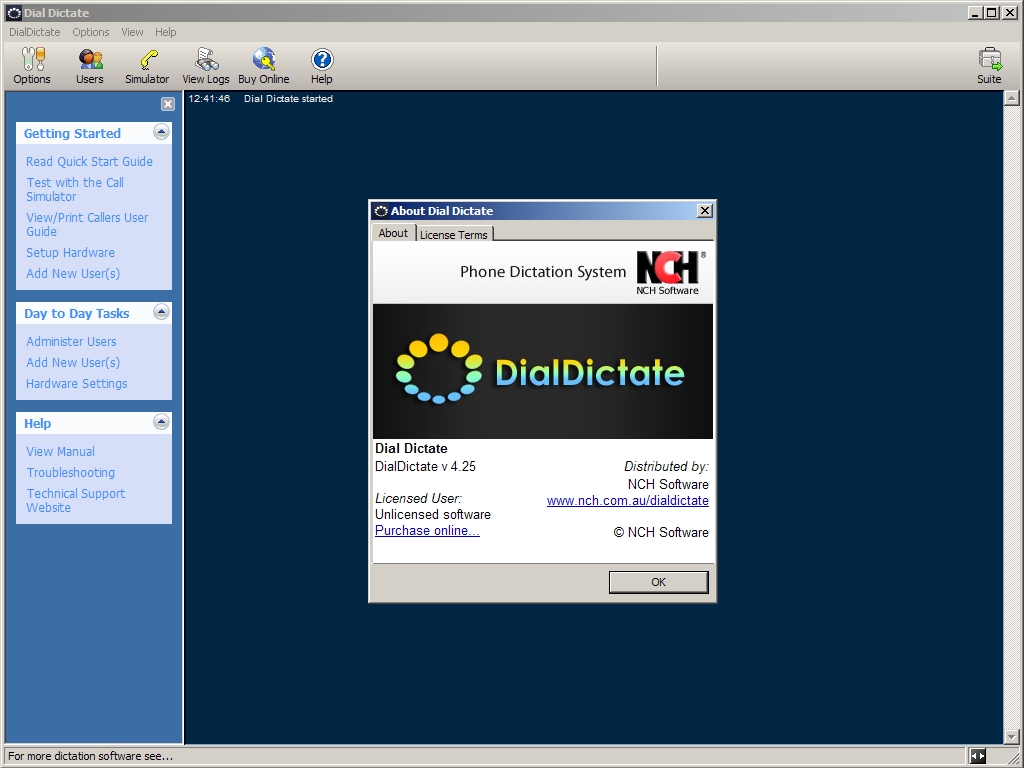Screen dimensions: 1024x768
Task: Open the Troubleshooting link
Action: pyautogui.click(x=71, y=472)
